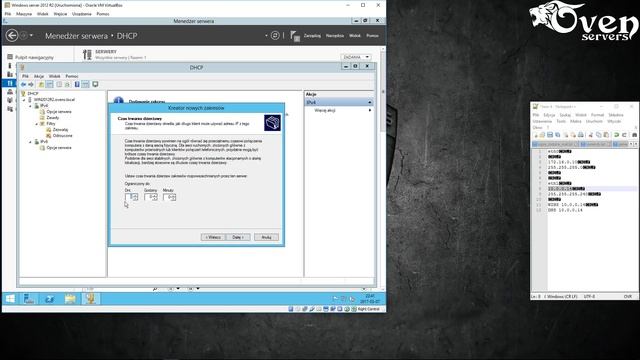Click Server Manager back navigation arrow
The image size is (640, 360).
point(12,36)
